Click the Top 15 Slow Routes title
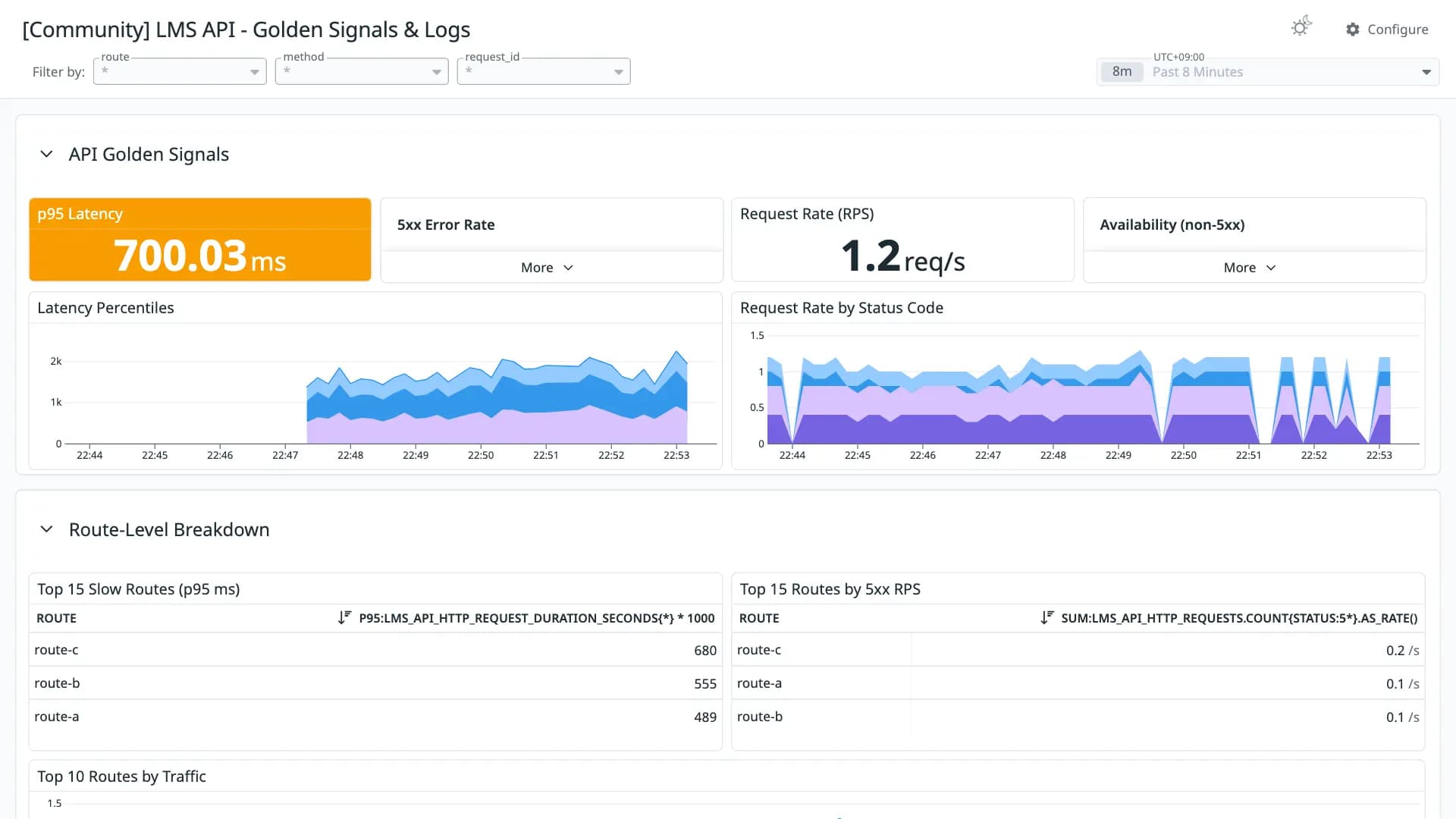The image size is (1456, 819). [139, 589]
